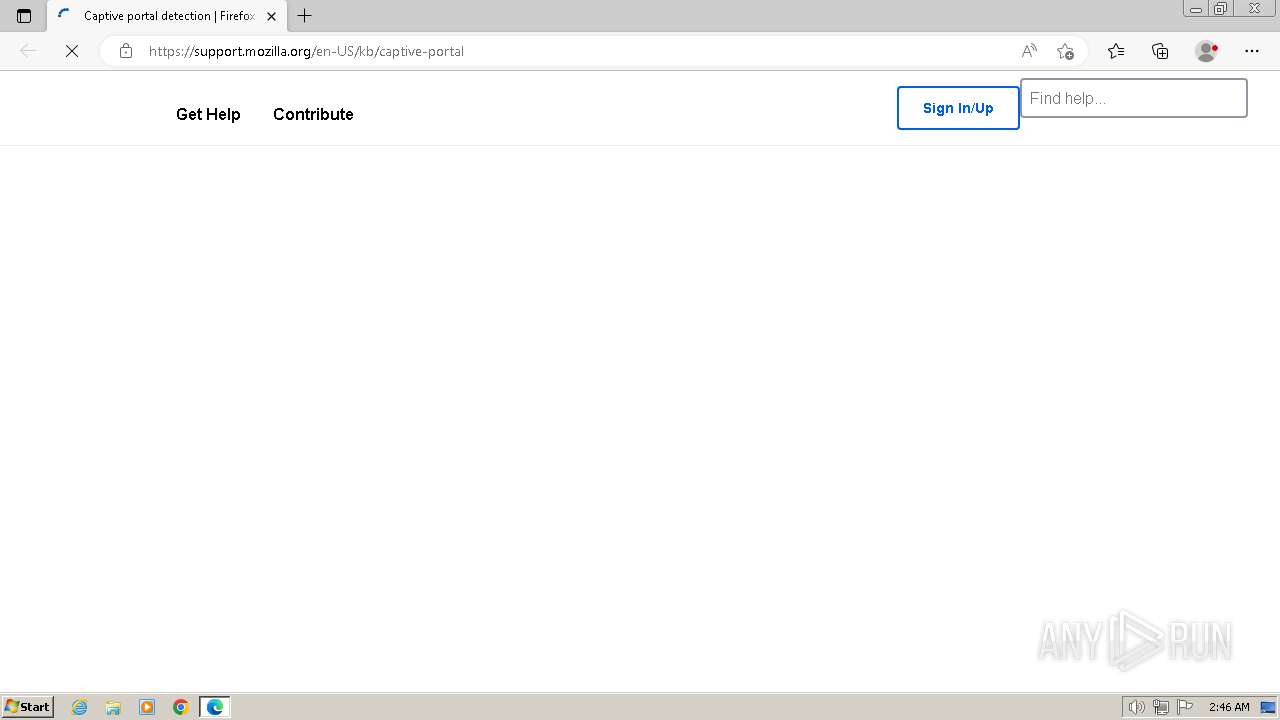
Task: Add this page to favorites
Action: pos(1065,51)
